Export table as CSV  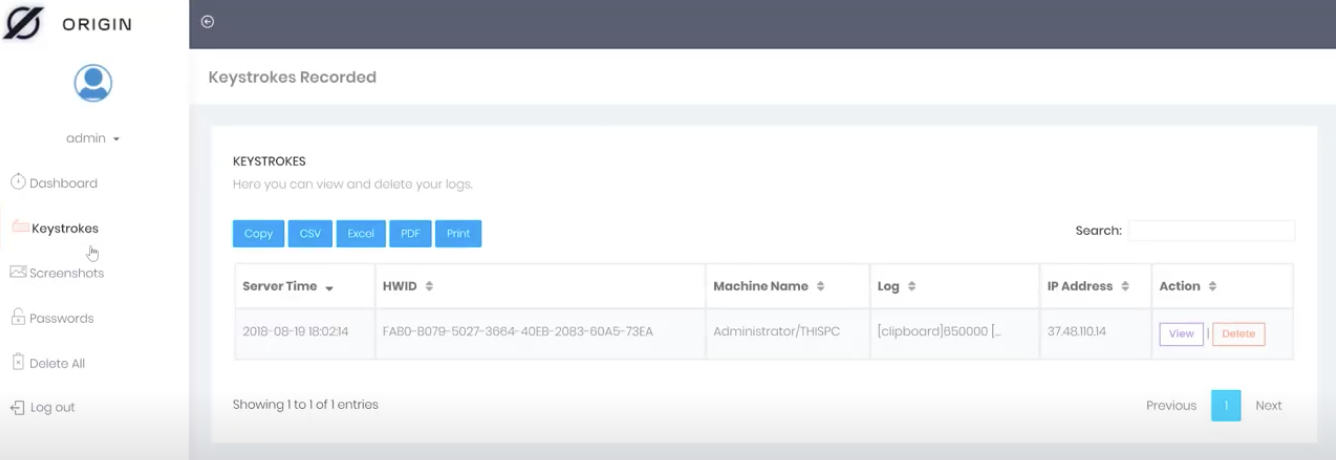pyautogui.click(x=310, y=233)
